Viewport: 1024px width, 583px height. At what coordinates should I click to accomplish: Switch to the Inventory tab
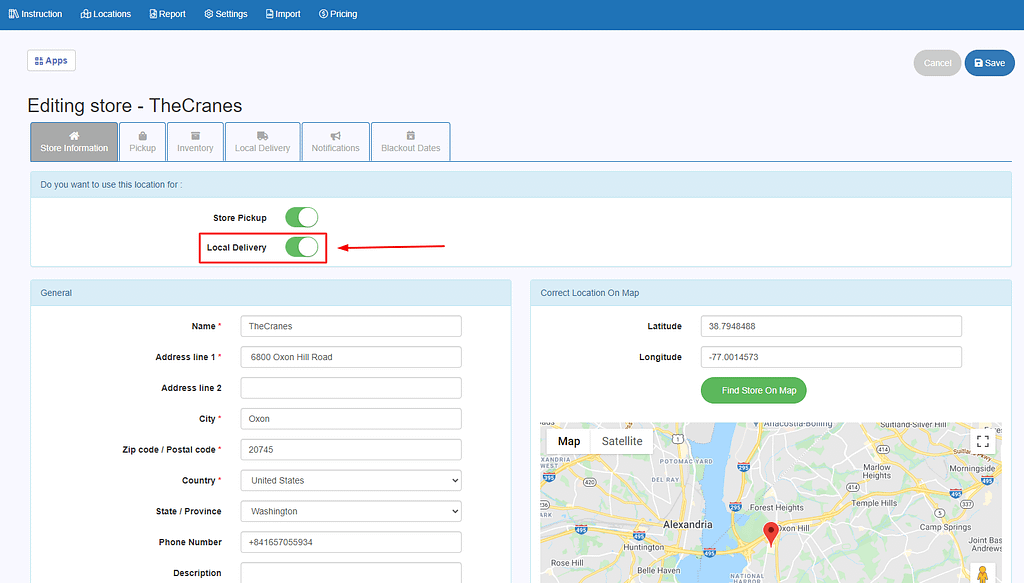point(195,142)
